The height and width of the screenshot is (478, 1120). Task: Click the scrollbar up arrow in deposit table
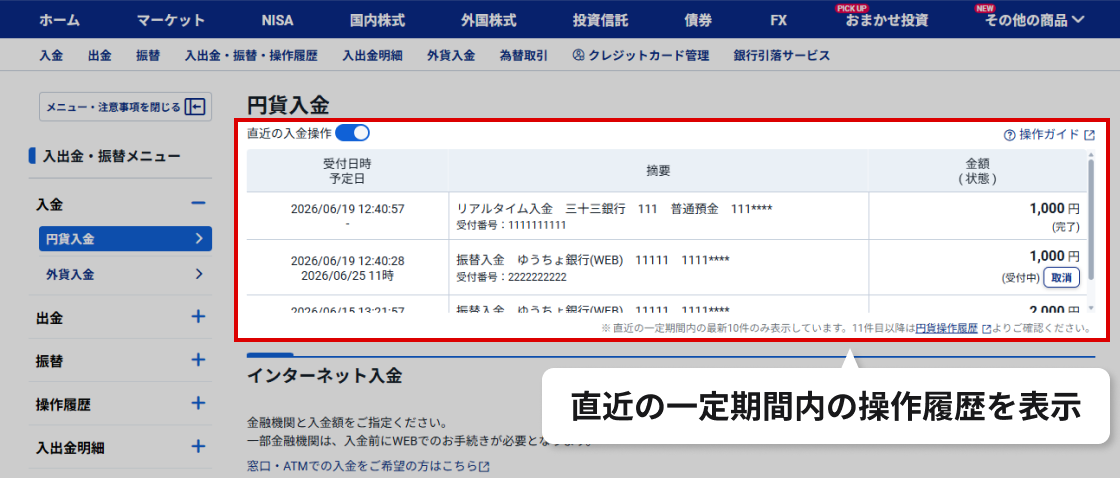(x=1090, y=154)
